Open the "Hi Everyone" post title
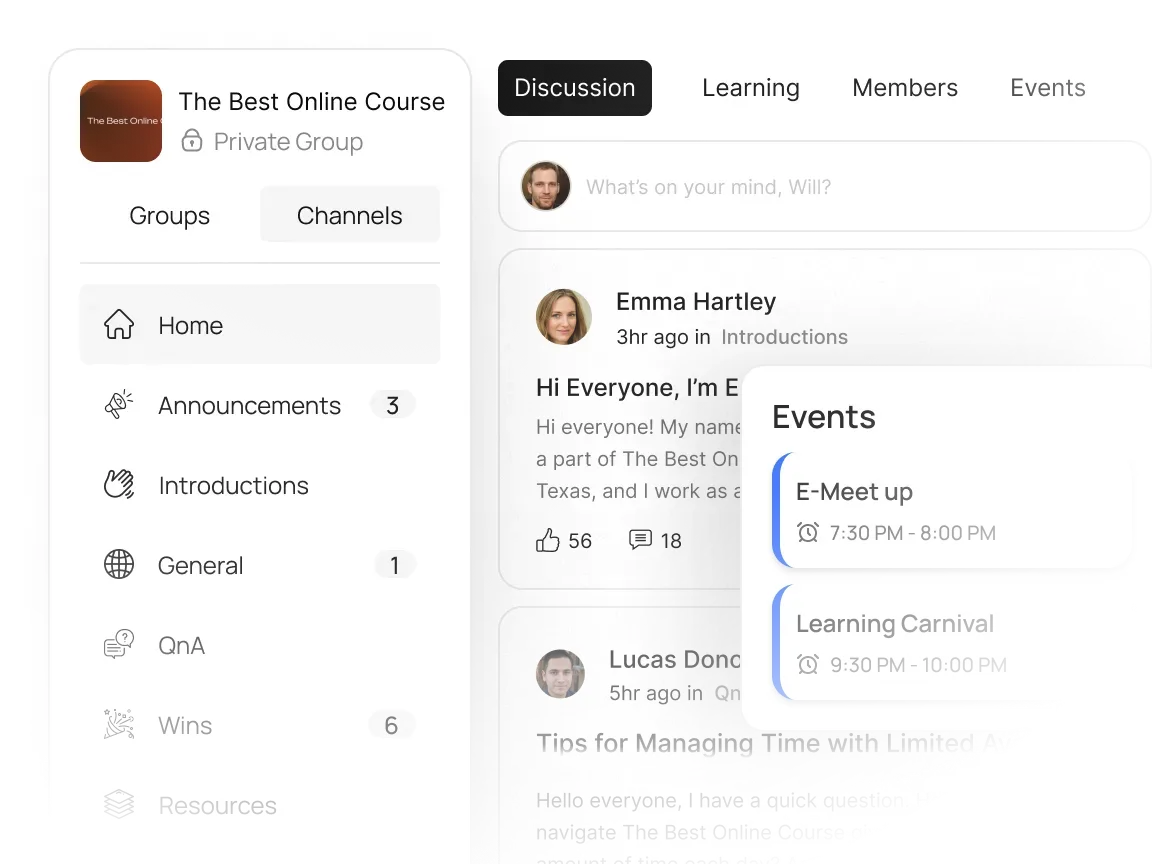This screenshot has width=1152, height=864. [637, 387]
